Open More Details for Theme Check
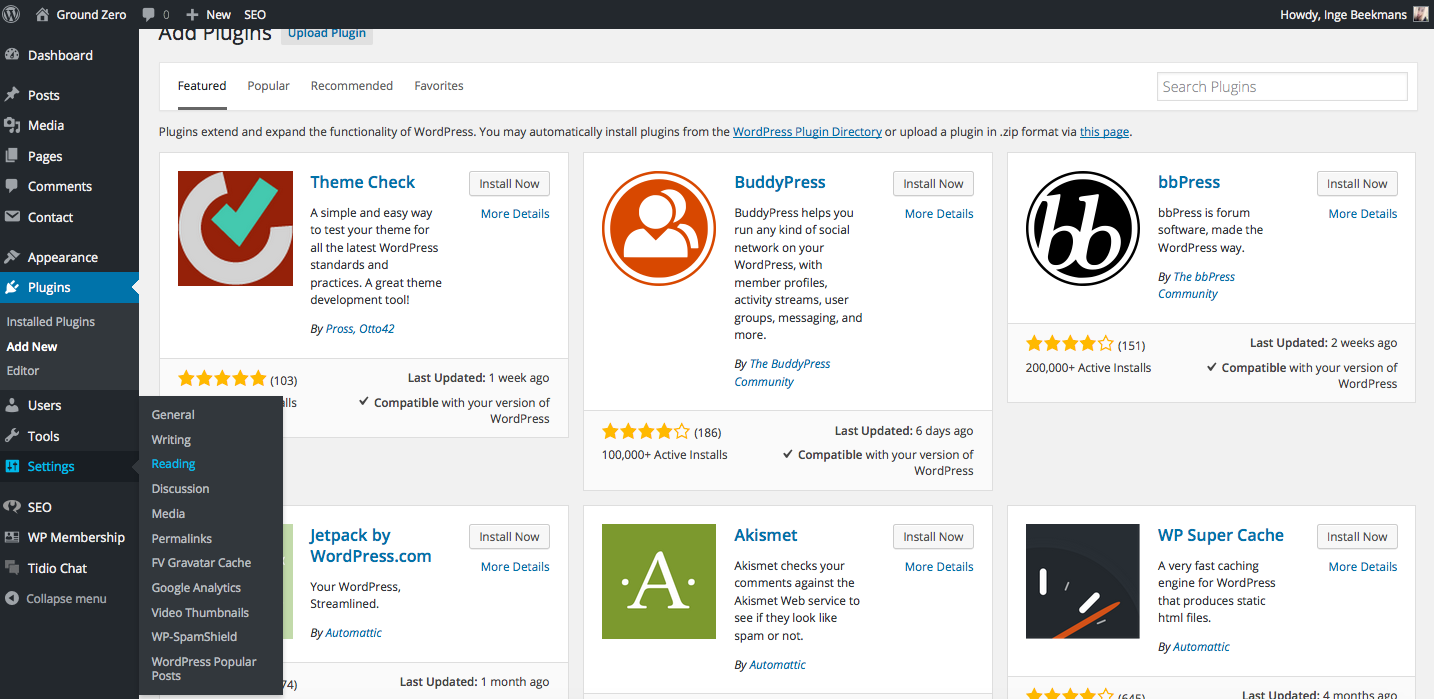 click(515, 214)
